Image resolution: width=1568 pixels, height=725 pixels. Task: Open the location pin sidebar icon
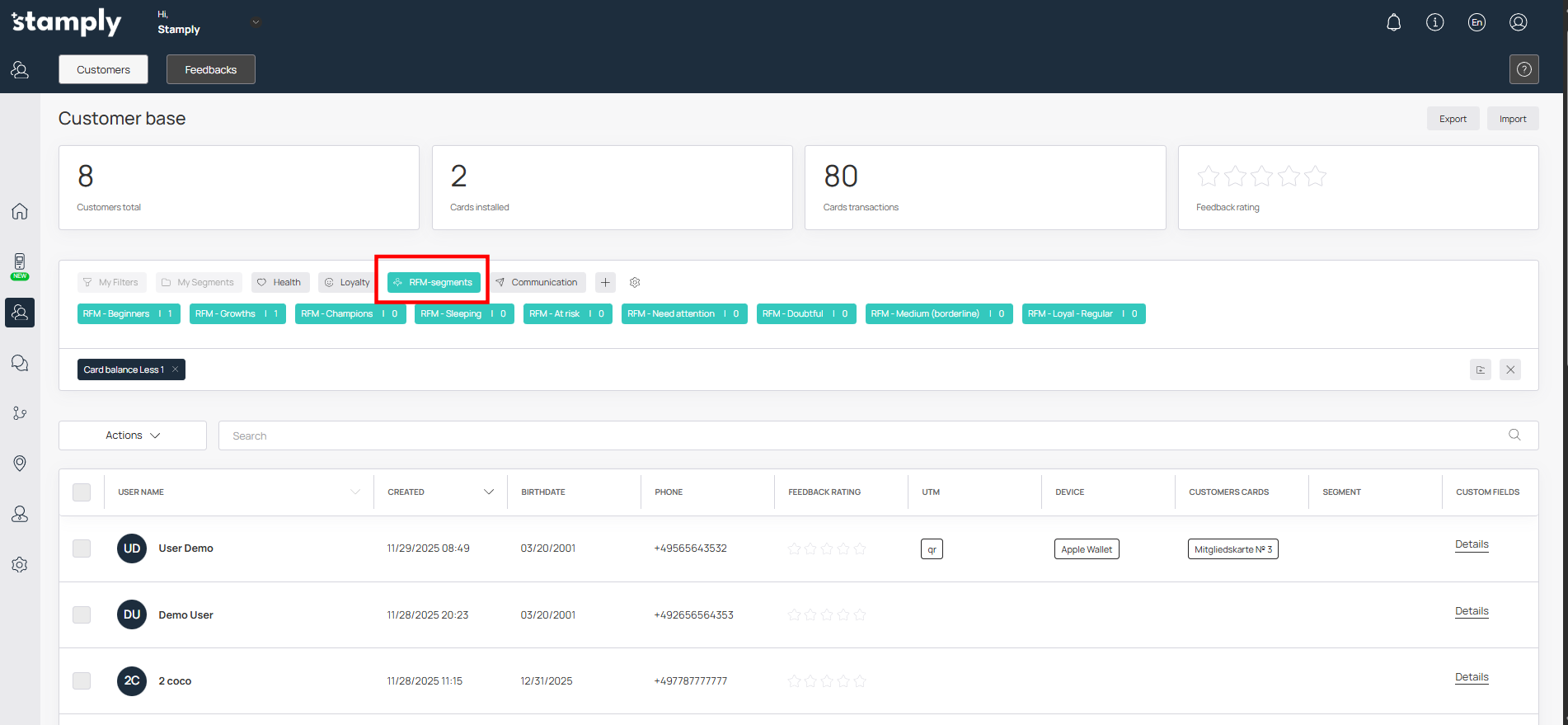(20, 464)
